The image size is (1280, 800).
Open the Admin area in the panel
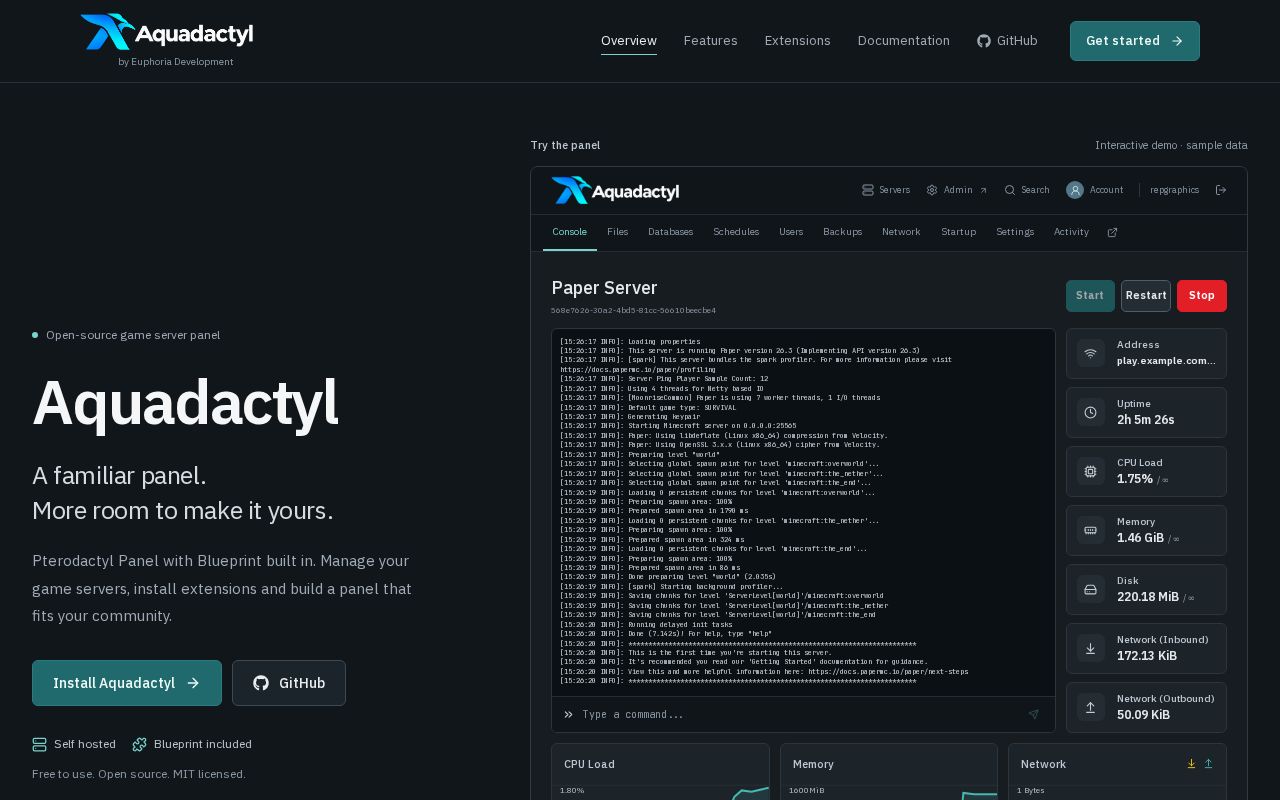tap(957, 190)
